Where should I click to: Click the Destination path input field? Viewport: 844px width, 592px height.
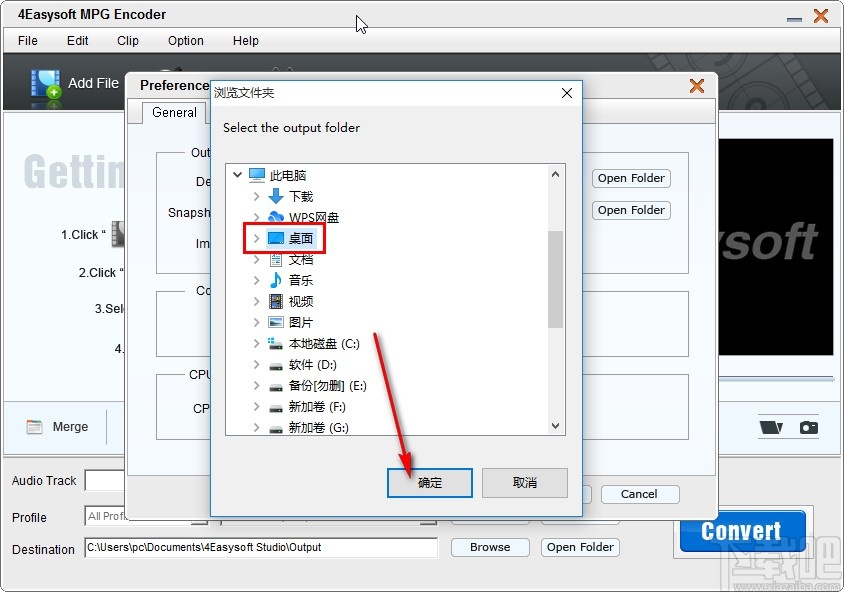pyautogui.click(x=261, y=548)
